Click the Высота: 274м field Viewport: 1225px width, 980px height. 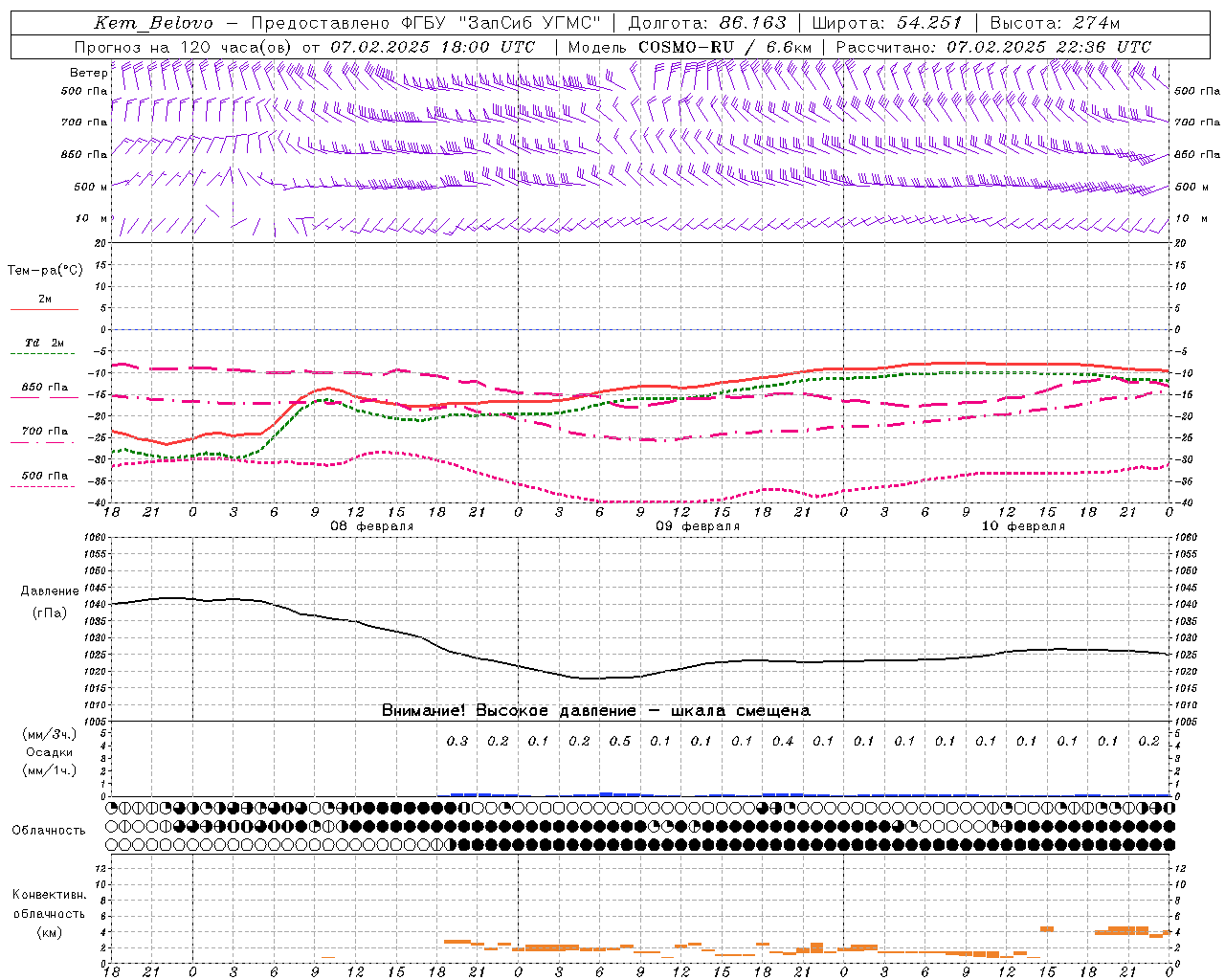point(1055,23)
